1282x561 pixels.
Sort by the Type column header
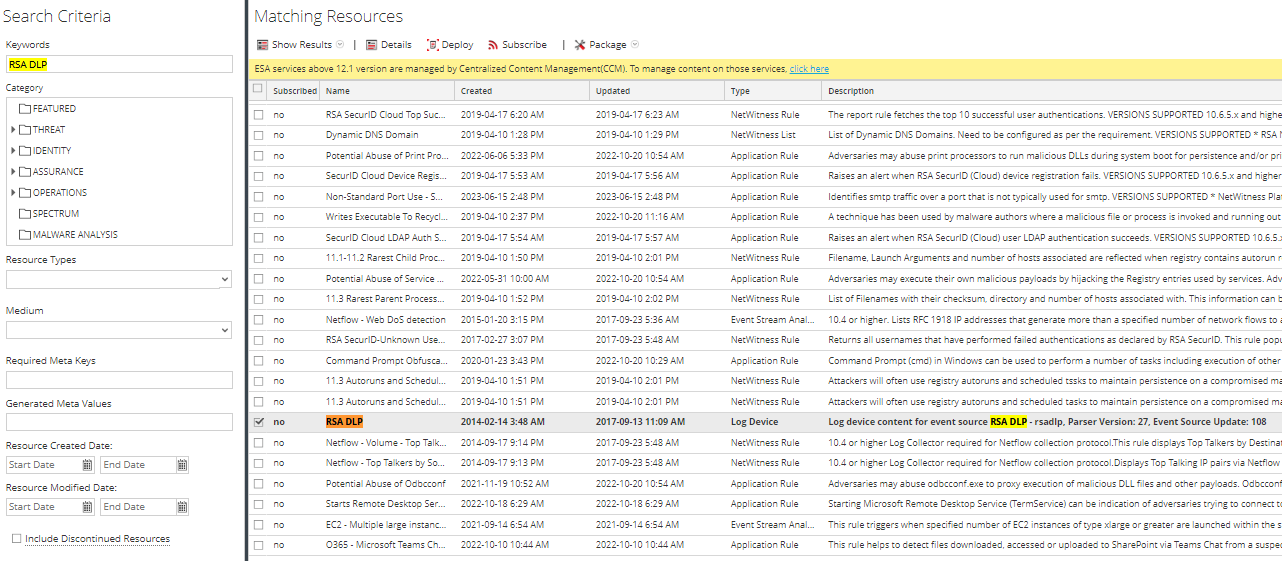click(x=740, y=91)
